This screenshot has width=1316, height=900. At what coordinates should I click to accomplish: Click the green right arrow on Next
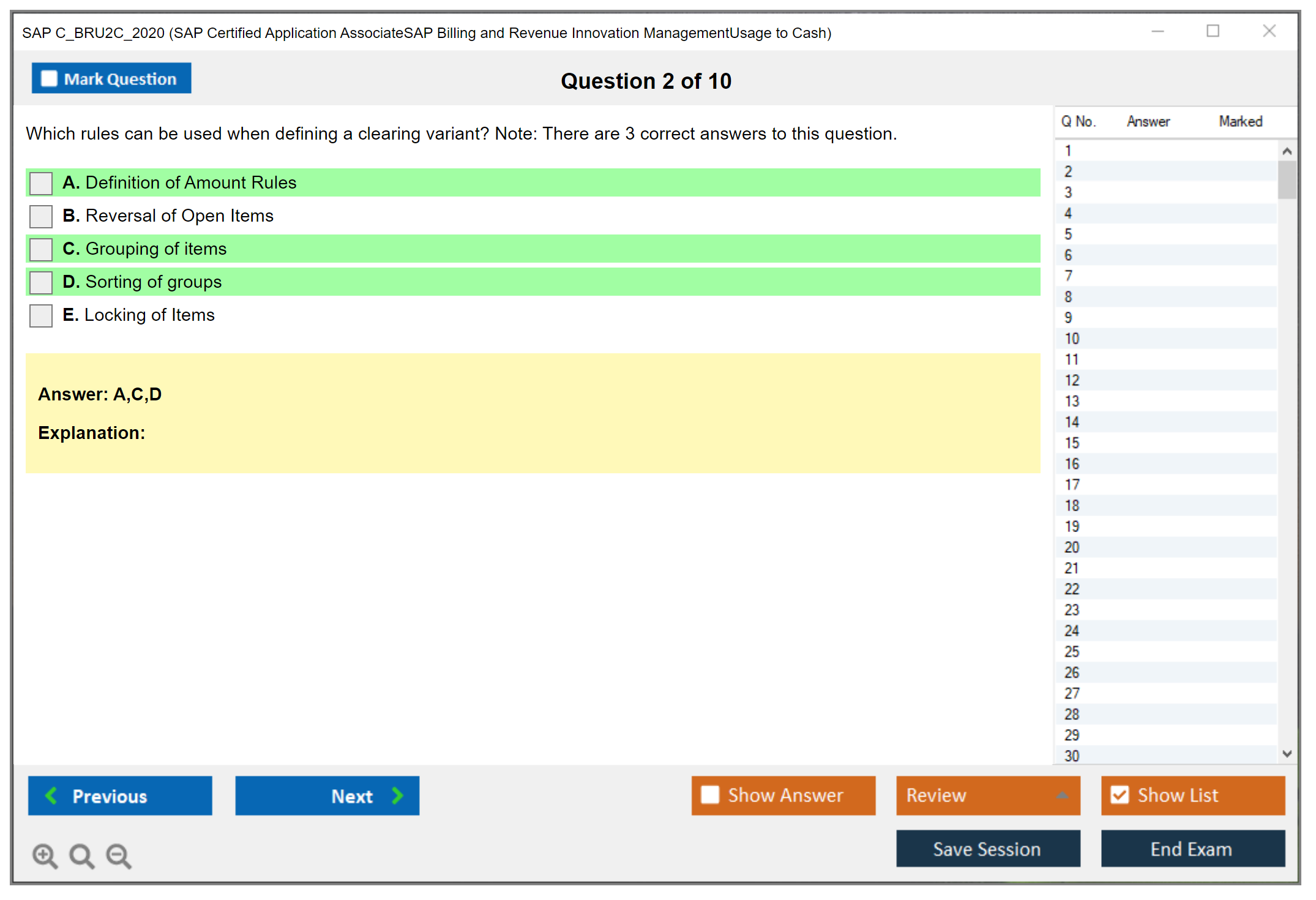[397, 795]
